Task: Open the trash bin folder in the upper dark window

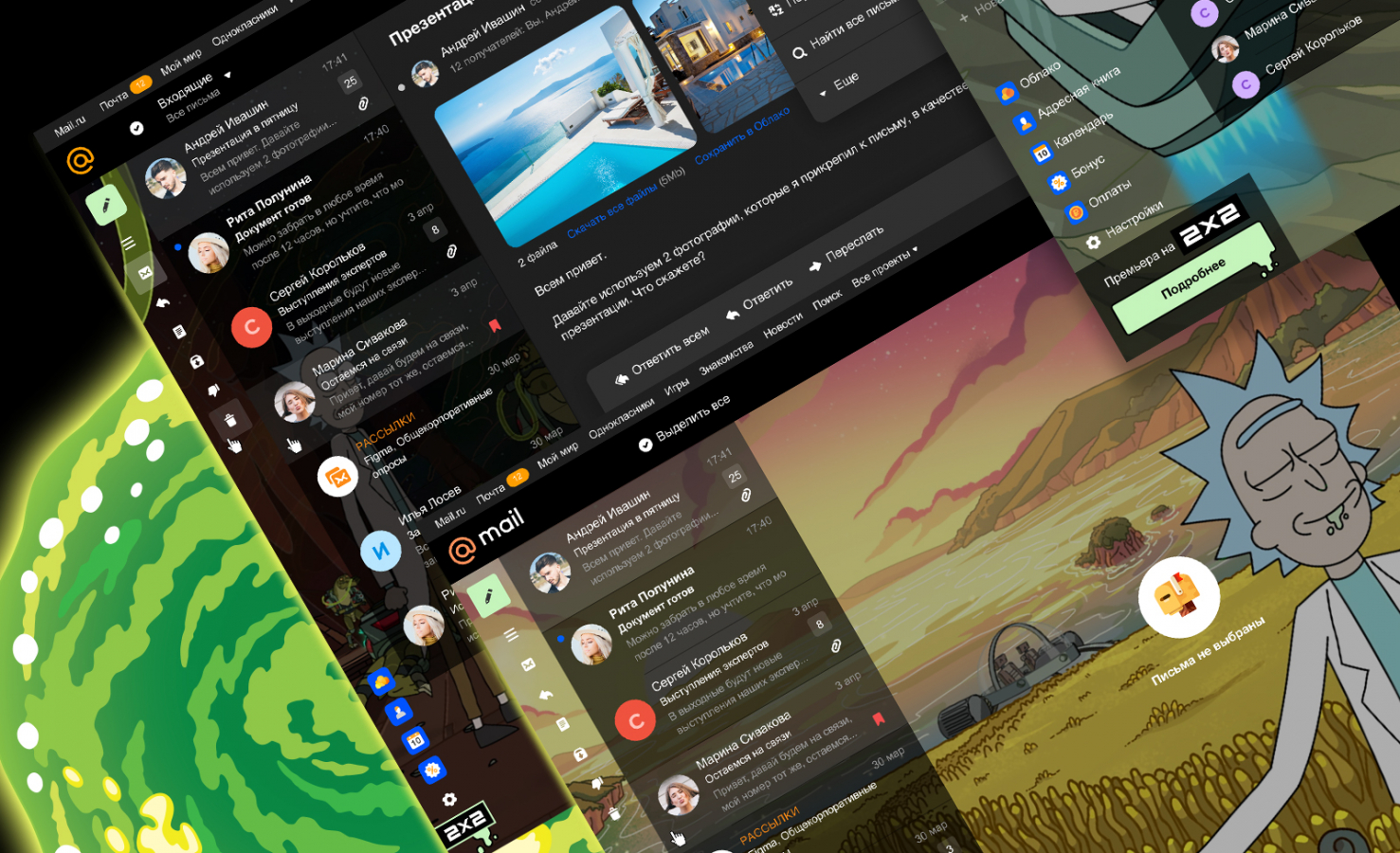Action: pyautogui.click(x=230, y=419)
